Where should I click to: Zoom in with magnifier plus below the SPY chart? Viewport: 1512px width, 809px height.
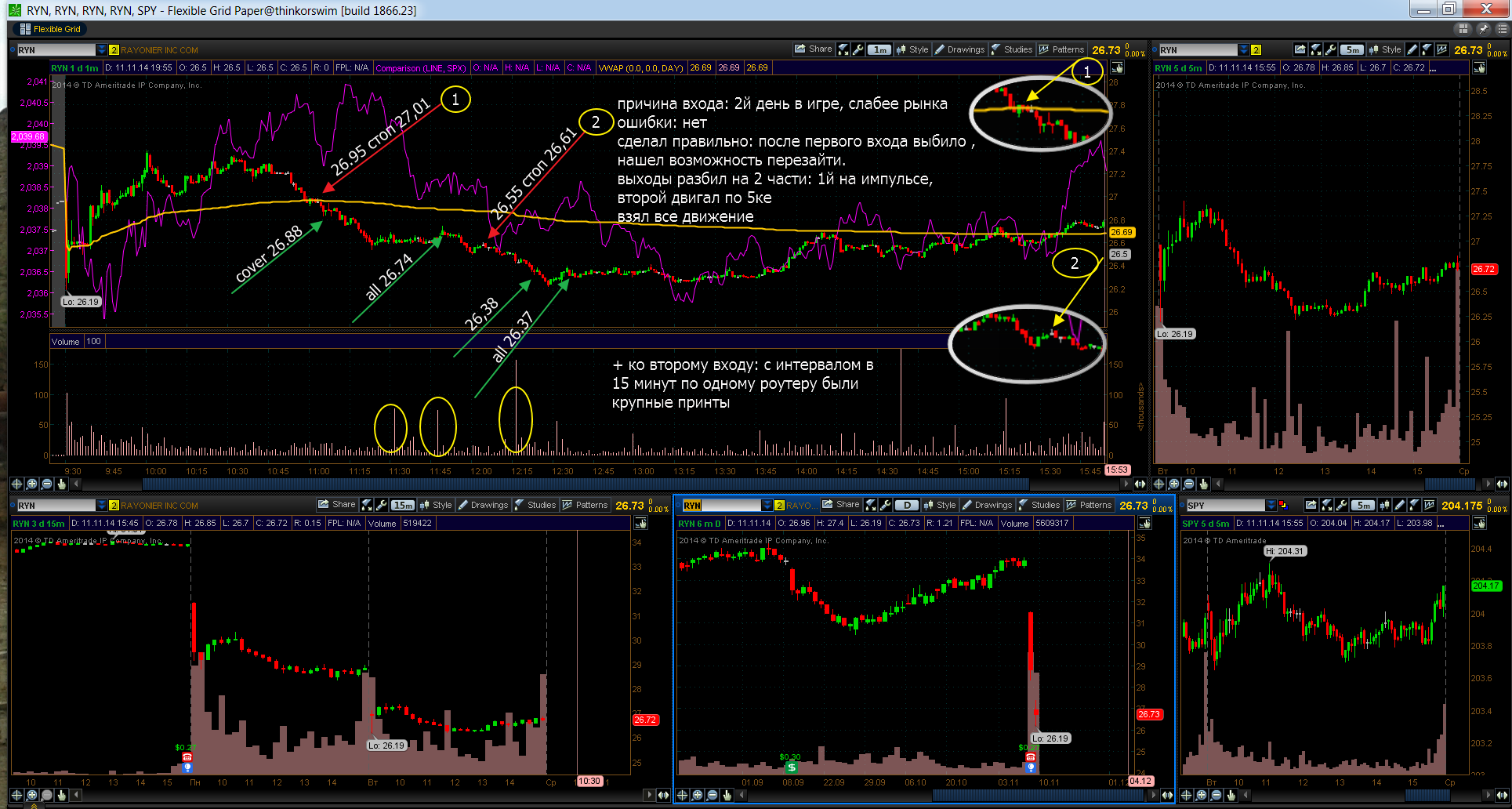coord(1202,795)
